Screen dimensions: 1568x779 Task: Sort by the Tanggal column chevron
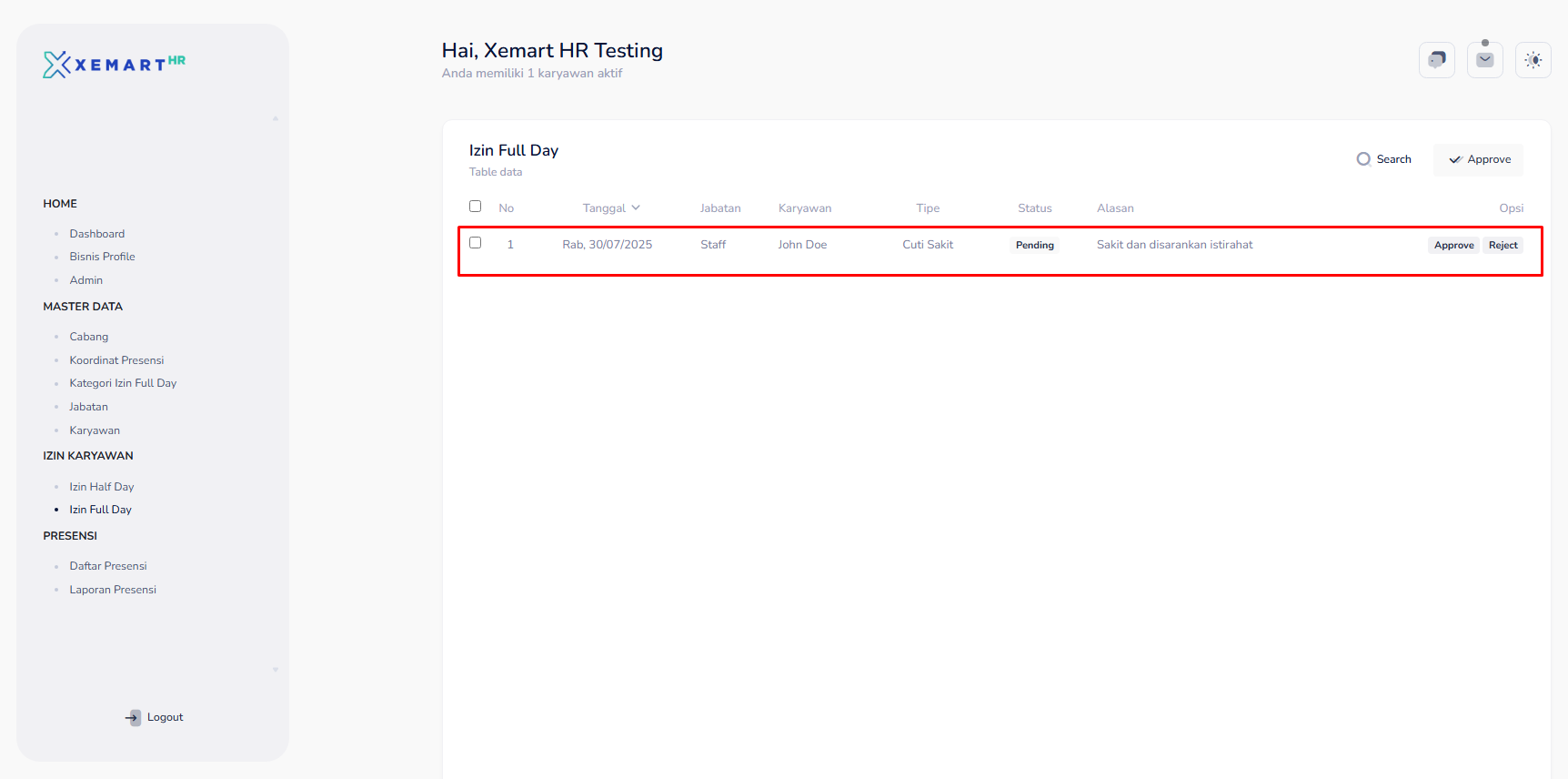click(636, 207)
